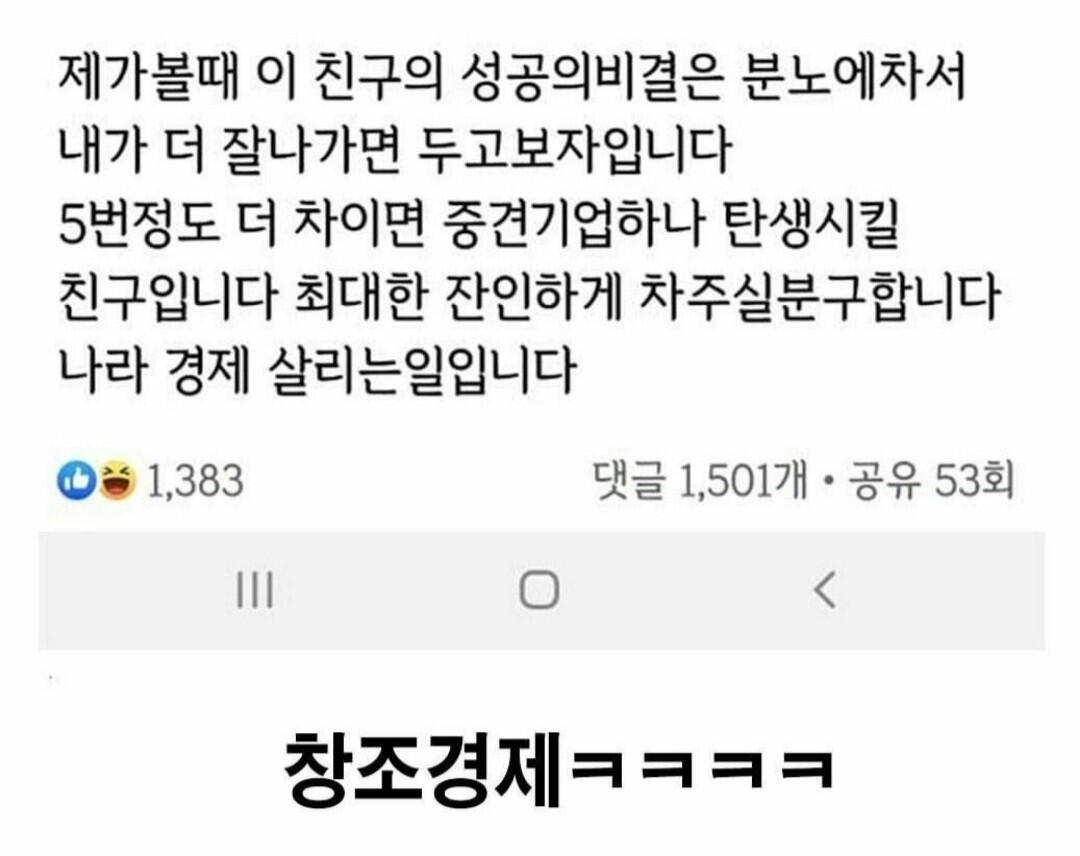Click the post line starting 내가 더 잘나가면
This screenshot has height=856, width=1080.
pos(395,152)
